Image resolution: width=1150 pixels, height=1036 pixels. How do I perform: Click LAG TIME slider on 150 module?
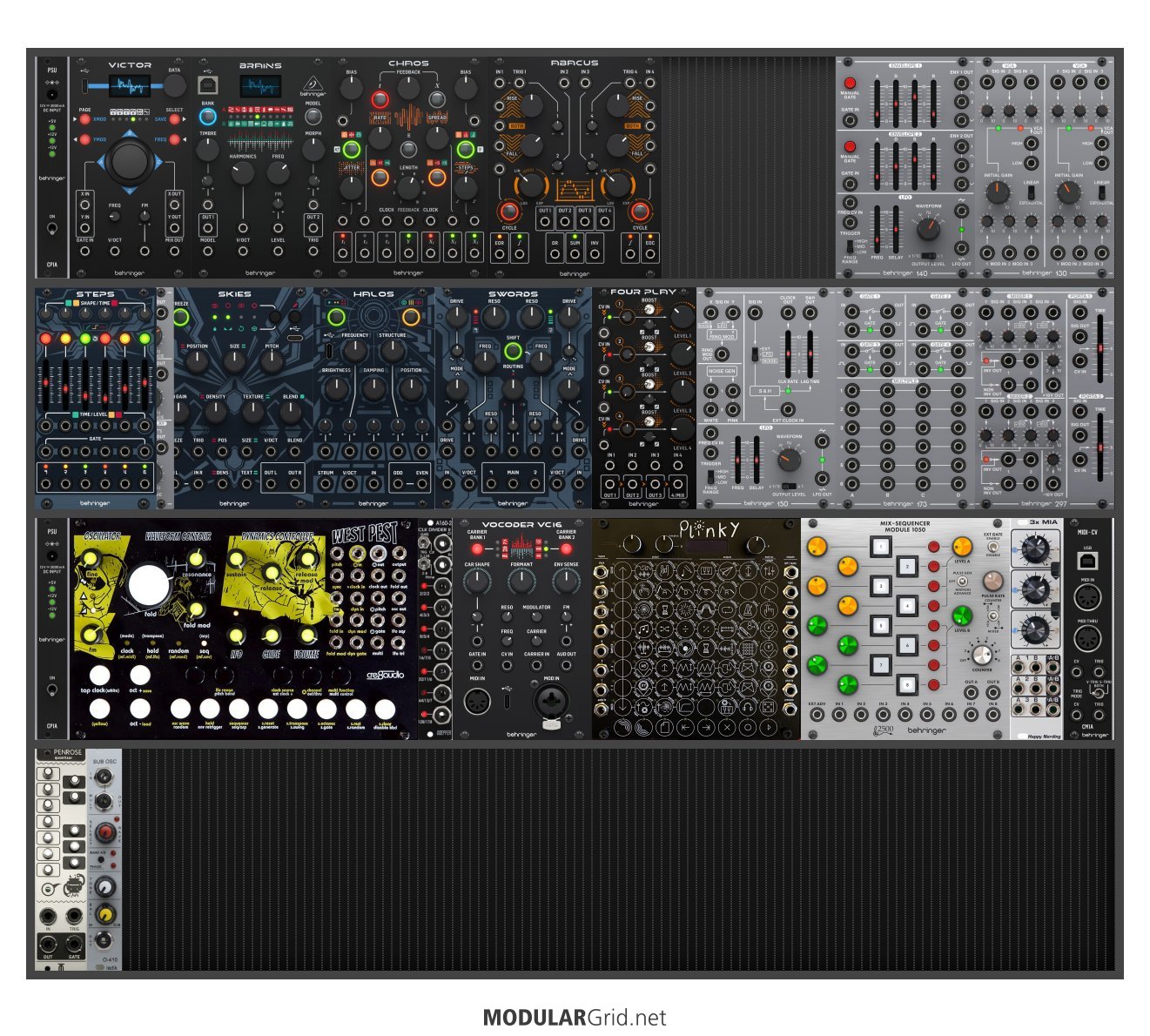pos(810,353)
